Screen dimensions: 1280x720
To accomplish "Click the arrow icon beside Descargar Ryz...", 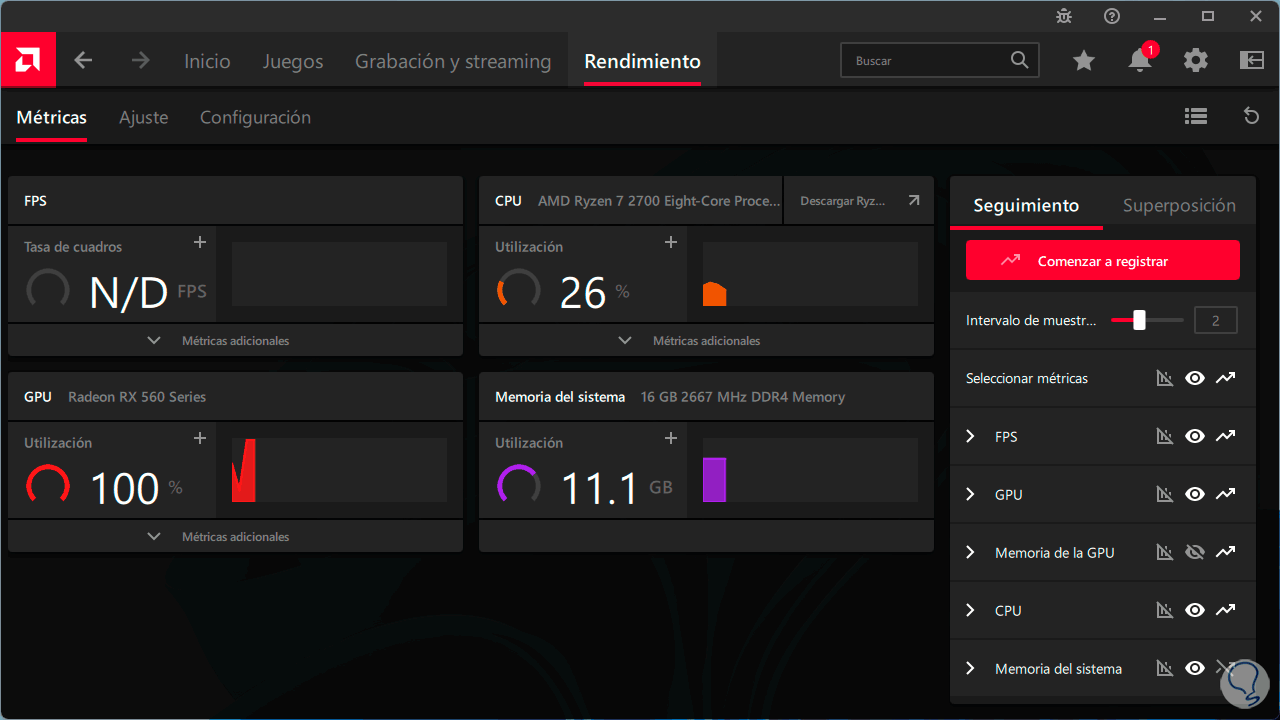I will point(913,201).
